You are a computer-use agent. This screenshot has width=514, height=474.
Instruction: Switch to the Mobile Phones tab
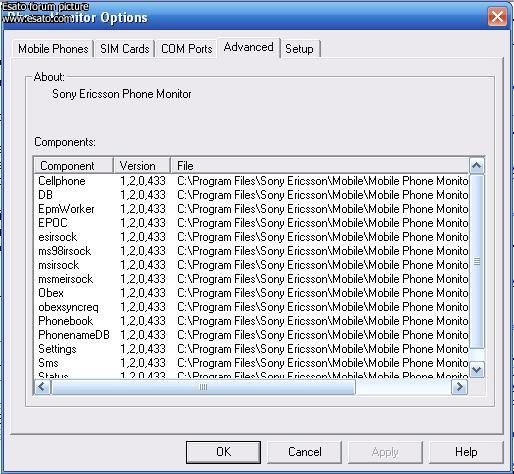click(53, 49)
